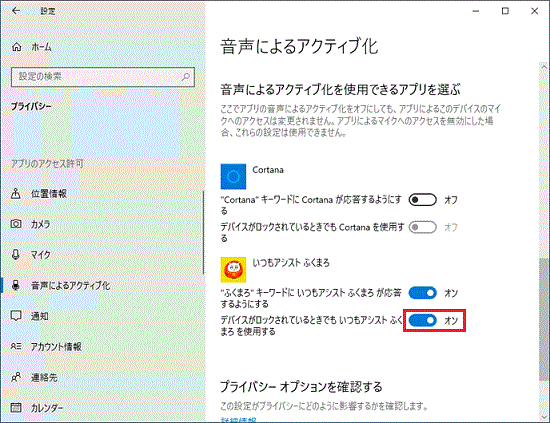Viewport: 550px width, 423px height.
Task: Open 音声によるアクティブ化 sidebar item
Action: pos(71,286)
